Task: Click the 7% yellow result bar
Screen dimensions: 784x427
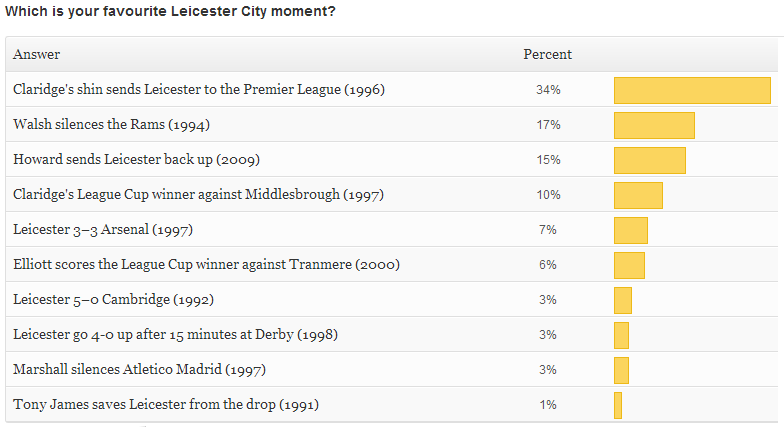Action: pos(631,230)
